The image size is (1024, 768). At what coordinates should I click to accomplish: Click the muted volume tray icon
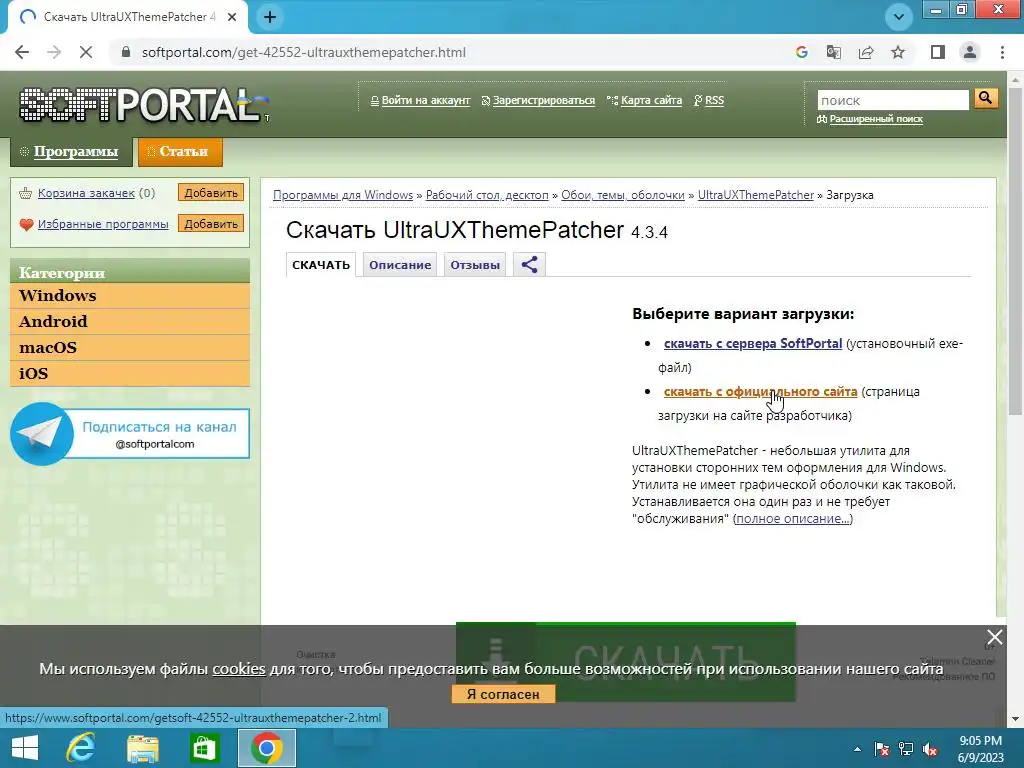coord(930,749)
